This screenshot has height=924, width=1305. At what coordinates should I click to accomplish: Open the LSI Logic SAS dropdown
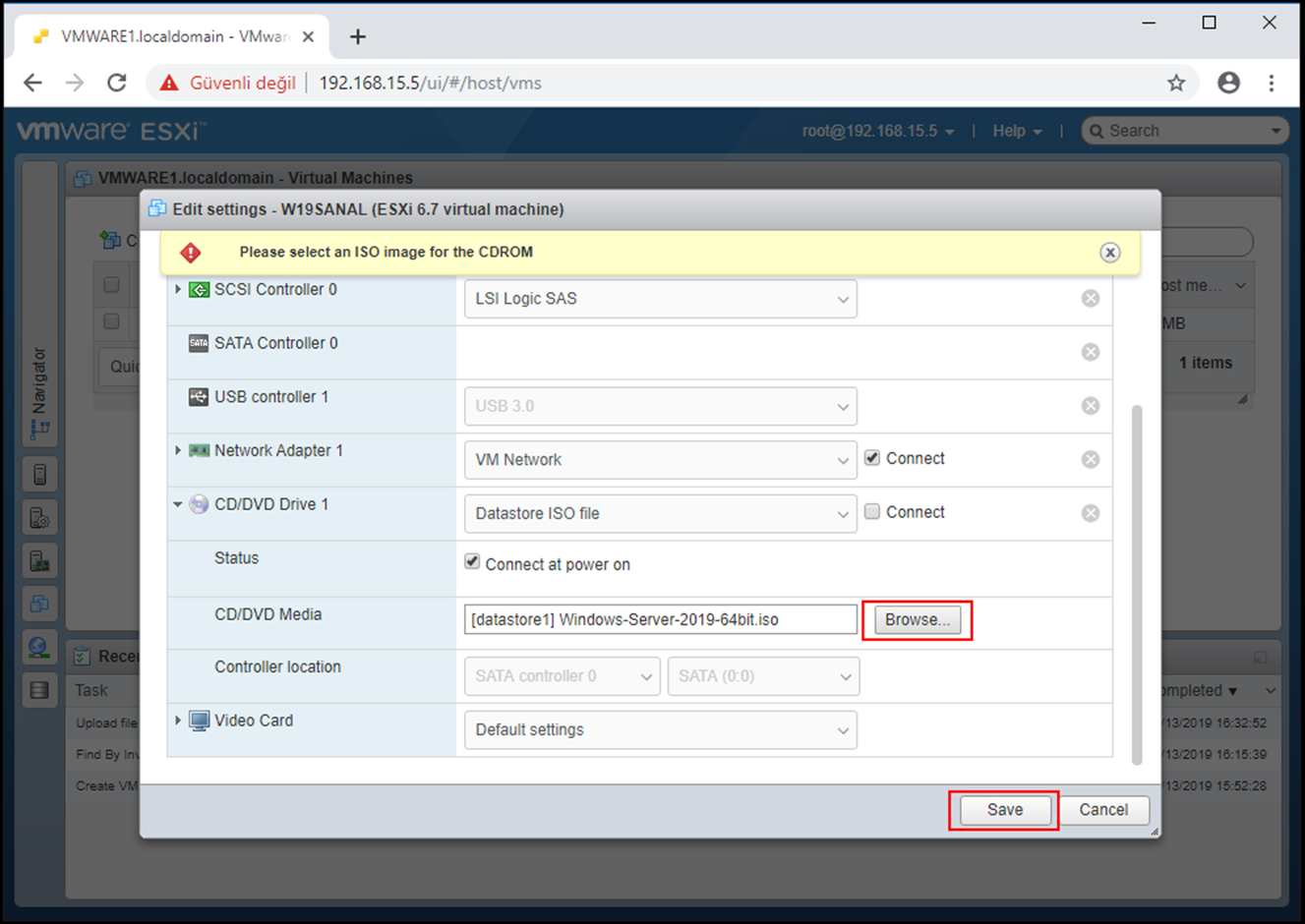point(660,299)
